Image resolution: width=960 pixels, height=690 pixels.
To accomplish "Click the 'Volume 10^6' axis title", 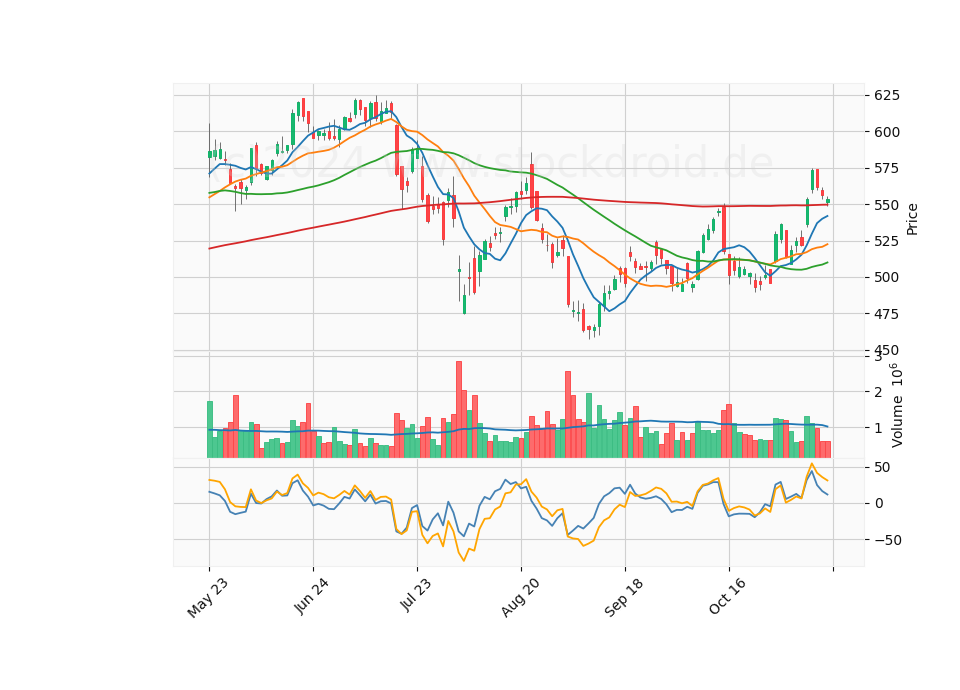I will (x=896, y=406).
